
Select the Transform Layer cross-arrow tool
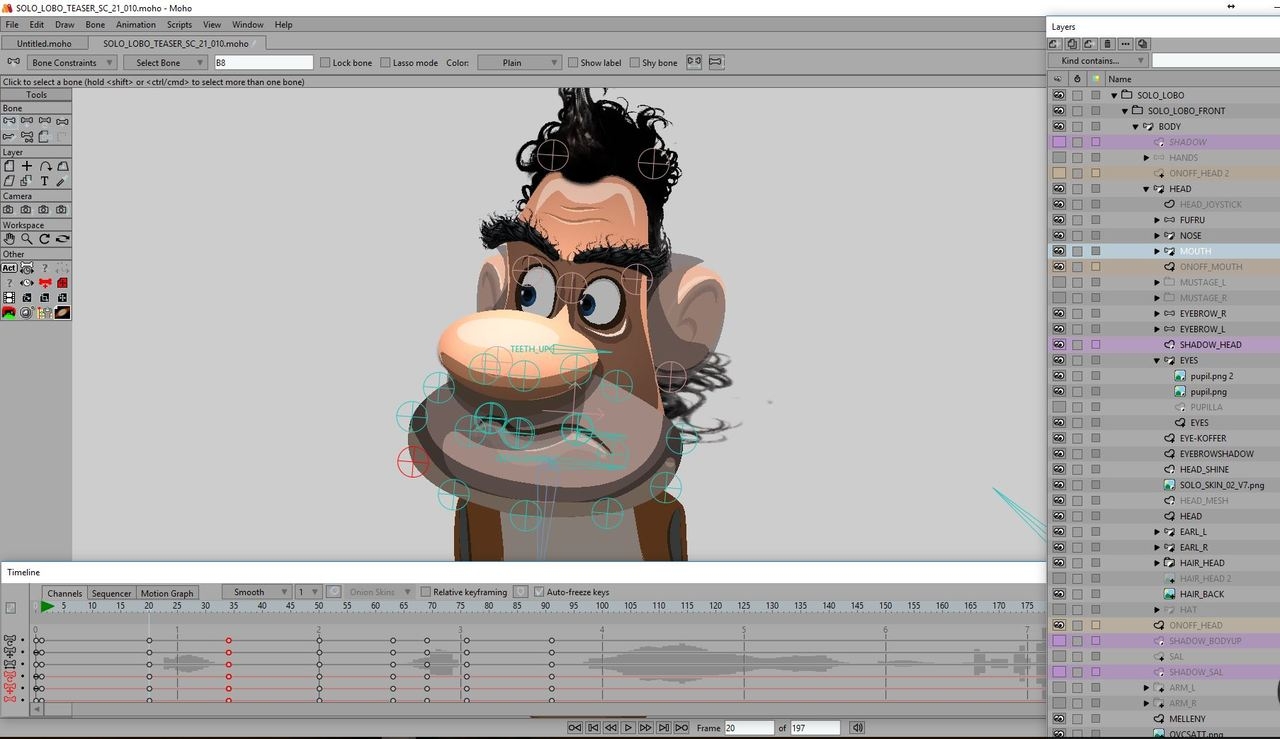coord(27,166)
